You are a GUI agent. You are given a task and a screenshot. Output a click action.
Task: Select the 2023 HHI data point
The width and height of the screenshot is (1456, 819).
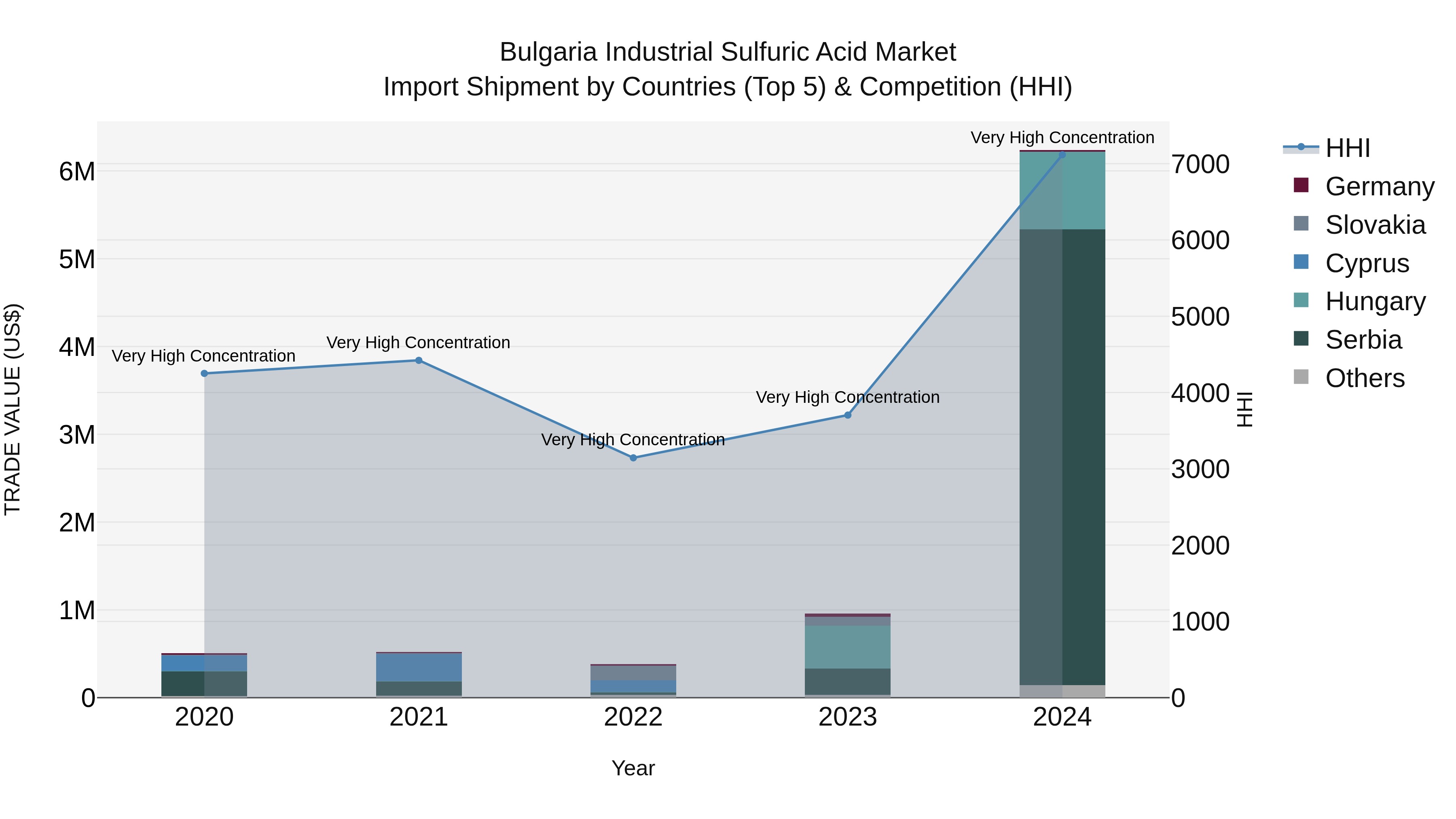point(848,415)
